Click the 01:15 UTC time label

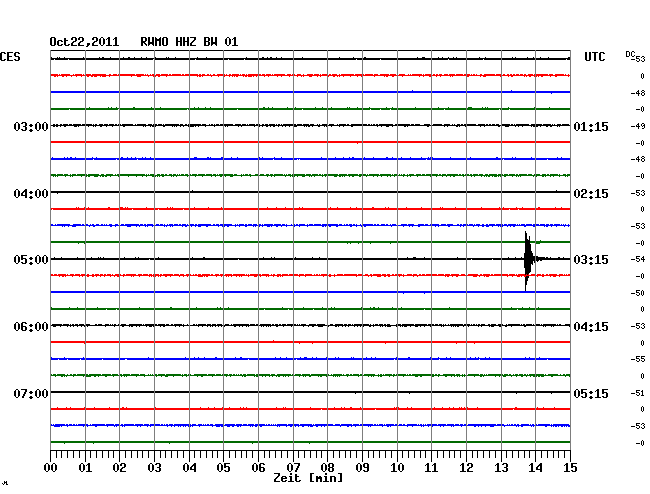point(591,126)
